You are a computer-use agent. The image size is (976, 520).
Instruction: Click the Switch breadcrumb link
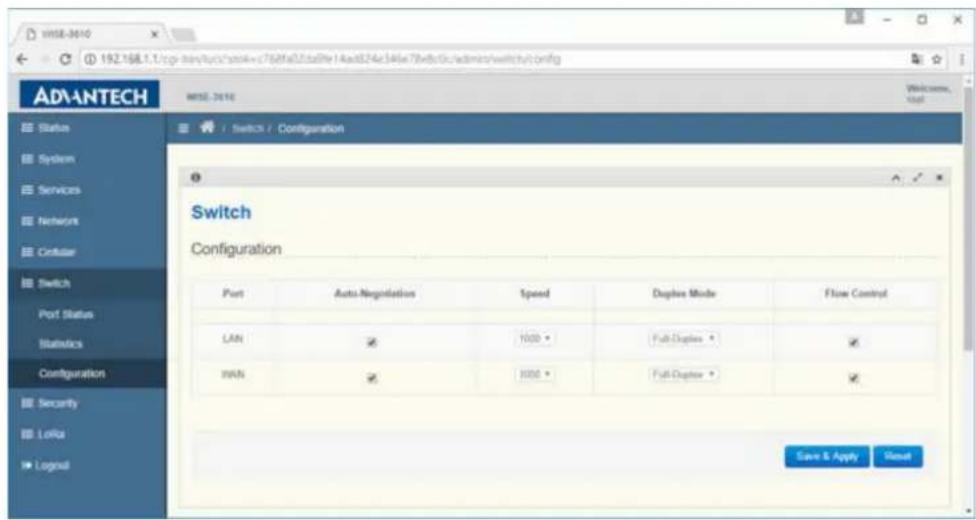(248, 129)
